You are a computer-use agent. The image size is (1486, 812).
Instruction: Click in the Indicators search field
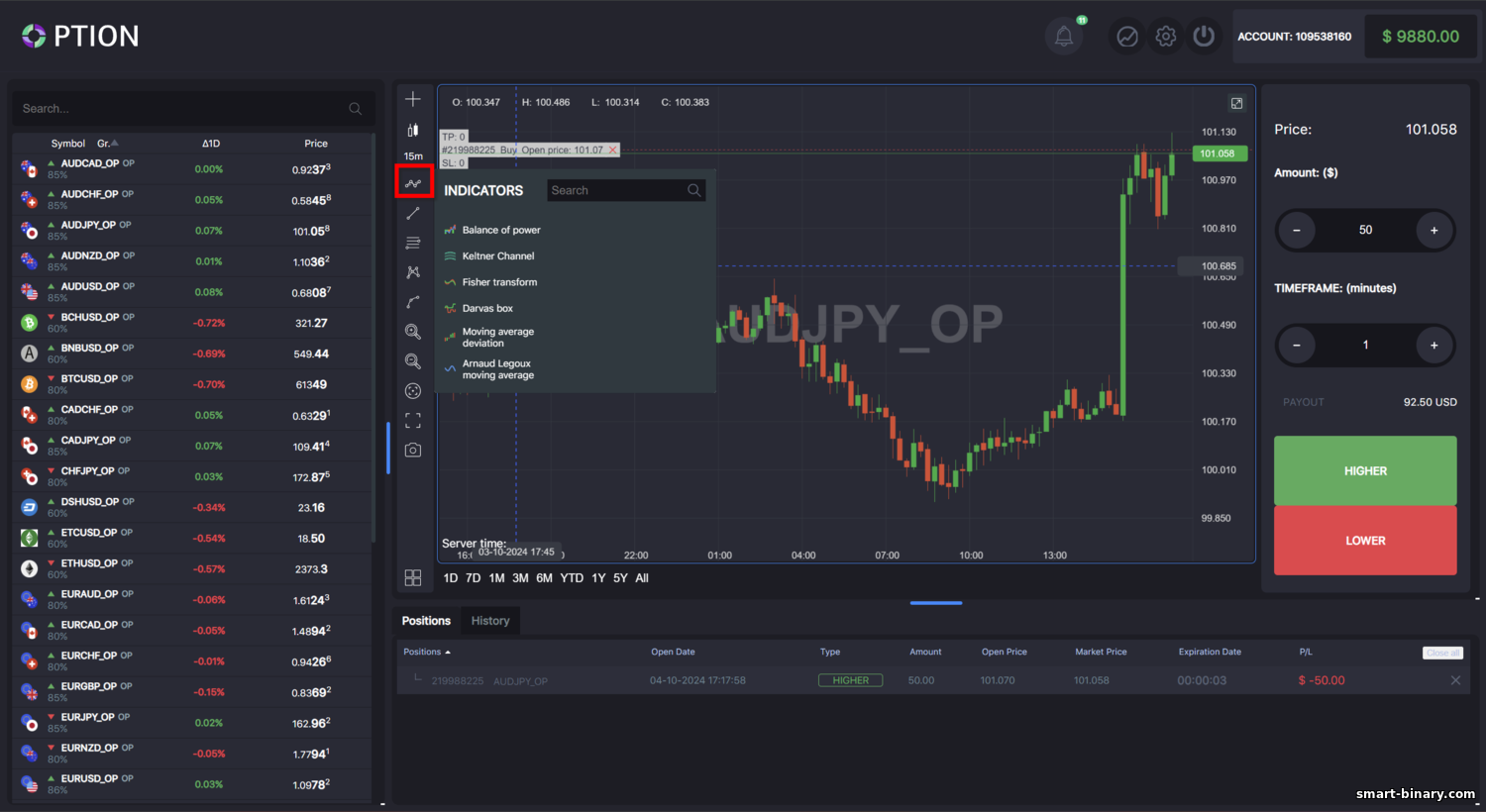pyautogui.click(x=626, y=190)
